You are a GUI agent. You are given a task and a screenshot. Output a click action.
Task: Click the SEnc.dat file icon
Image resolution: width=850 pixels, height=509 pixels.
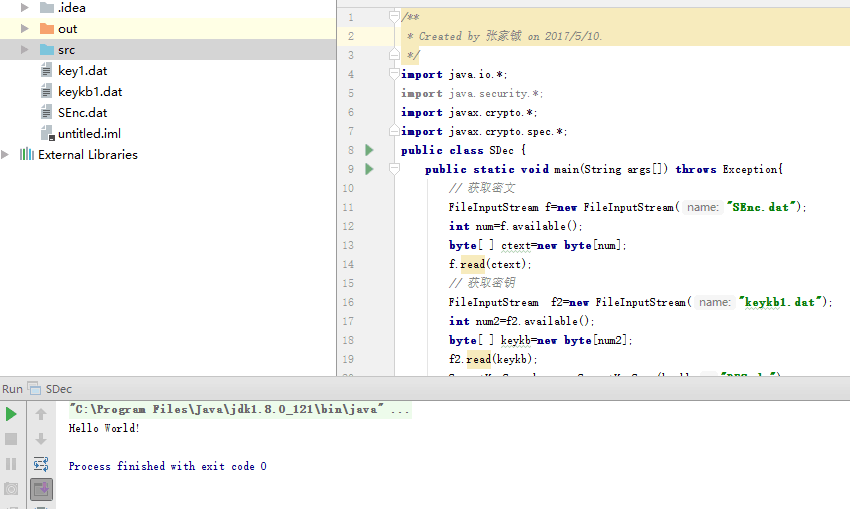tap(47, 113)
